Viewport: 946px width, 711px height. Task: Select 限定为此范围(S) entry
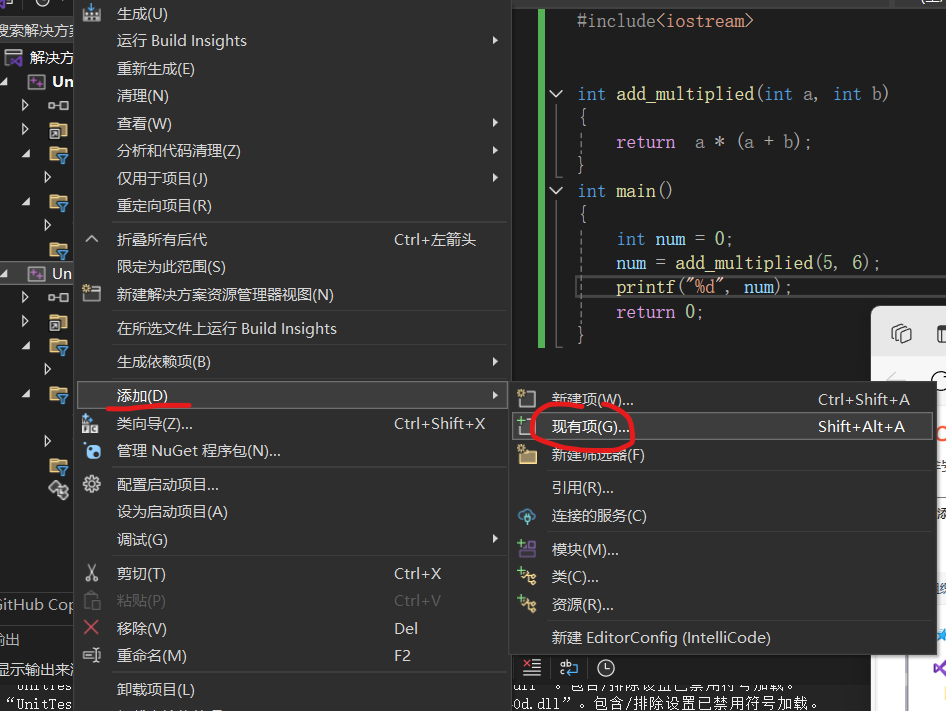pos(293,267)
